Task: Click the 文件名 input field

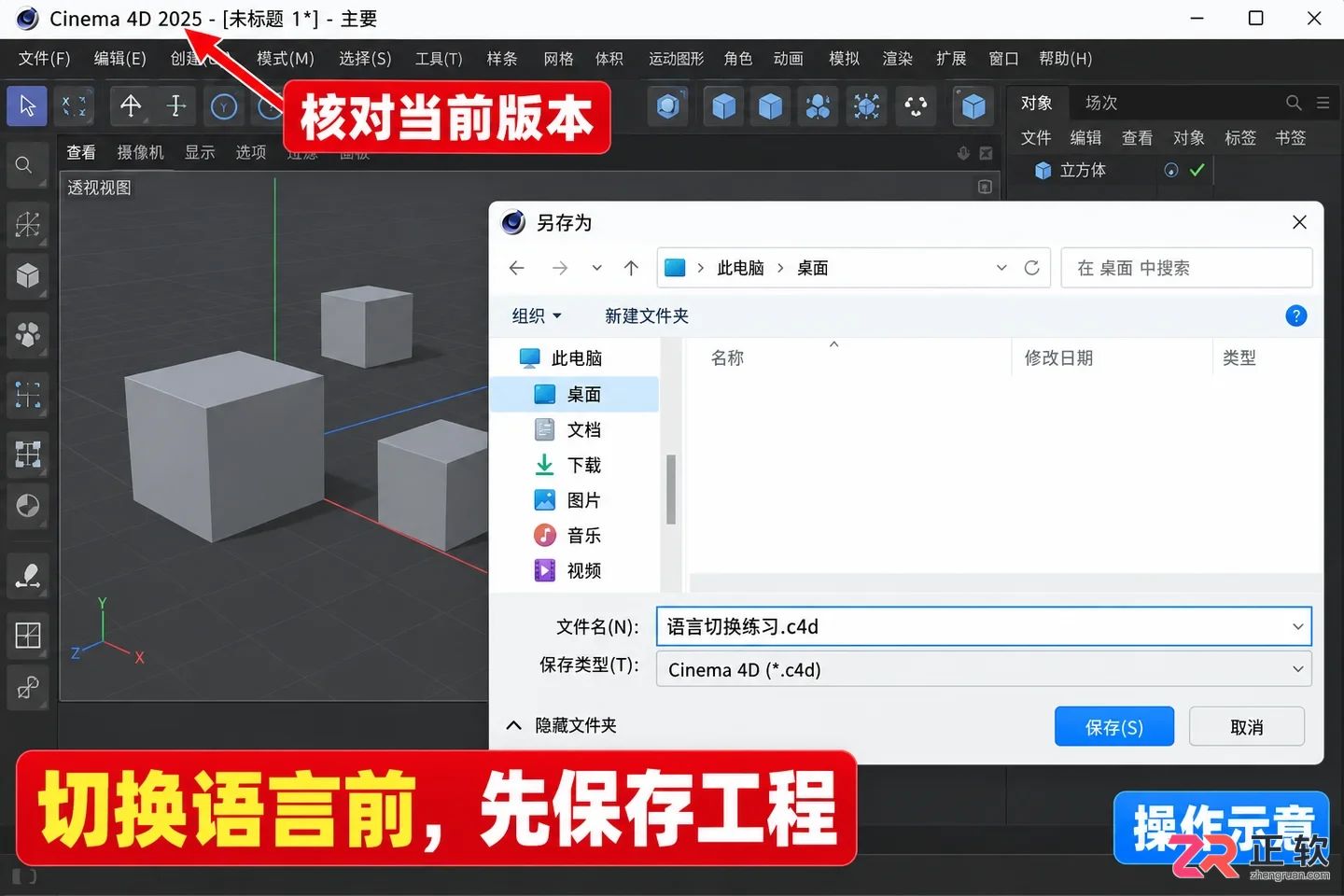Action: point(984,626)
